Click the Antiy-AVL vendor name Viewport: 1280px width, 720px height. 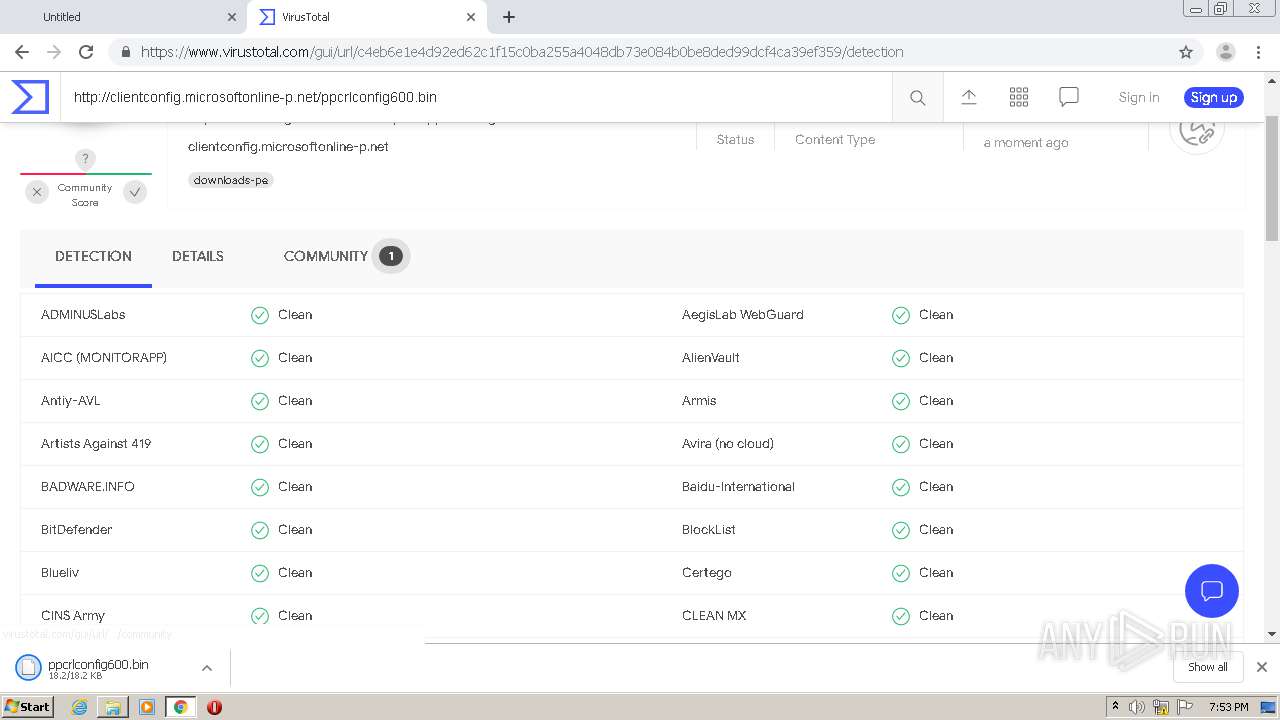point(71,400)
